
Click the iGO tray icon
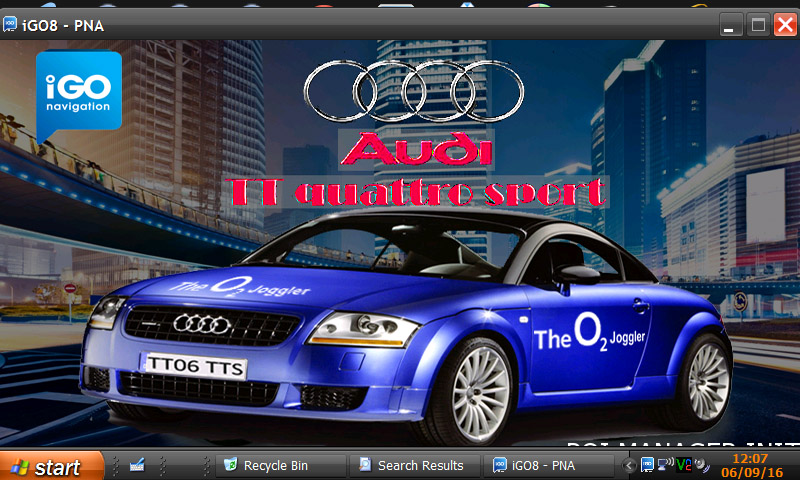[x=647, y=465]
